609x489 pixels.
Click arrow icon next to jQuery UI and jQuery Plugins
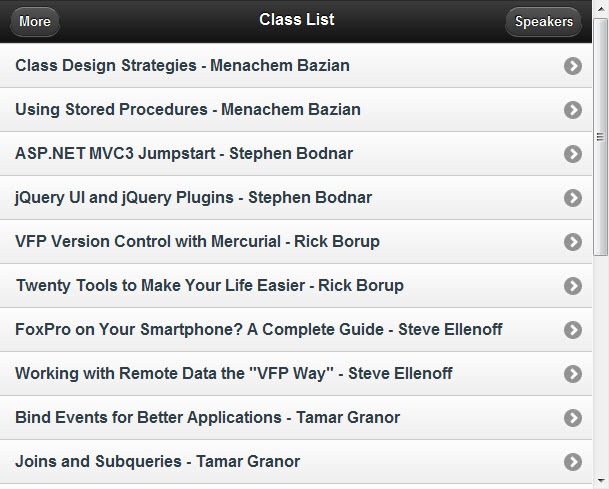coord(573,198)
